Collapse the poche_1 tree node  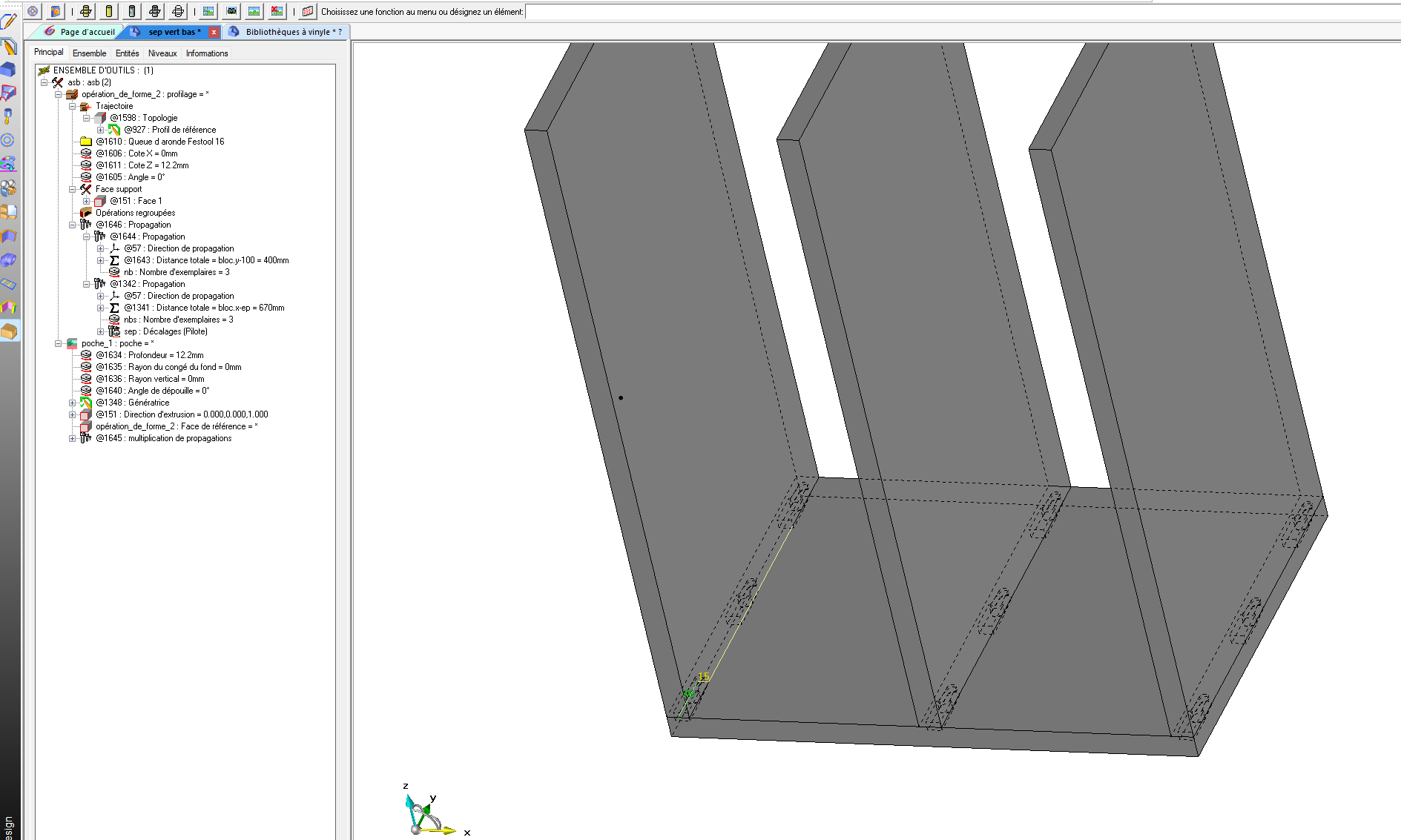coord(58,343)
